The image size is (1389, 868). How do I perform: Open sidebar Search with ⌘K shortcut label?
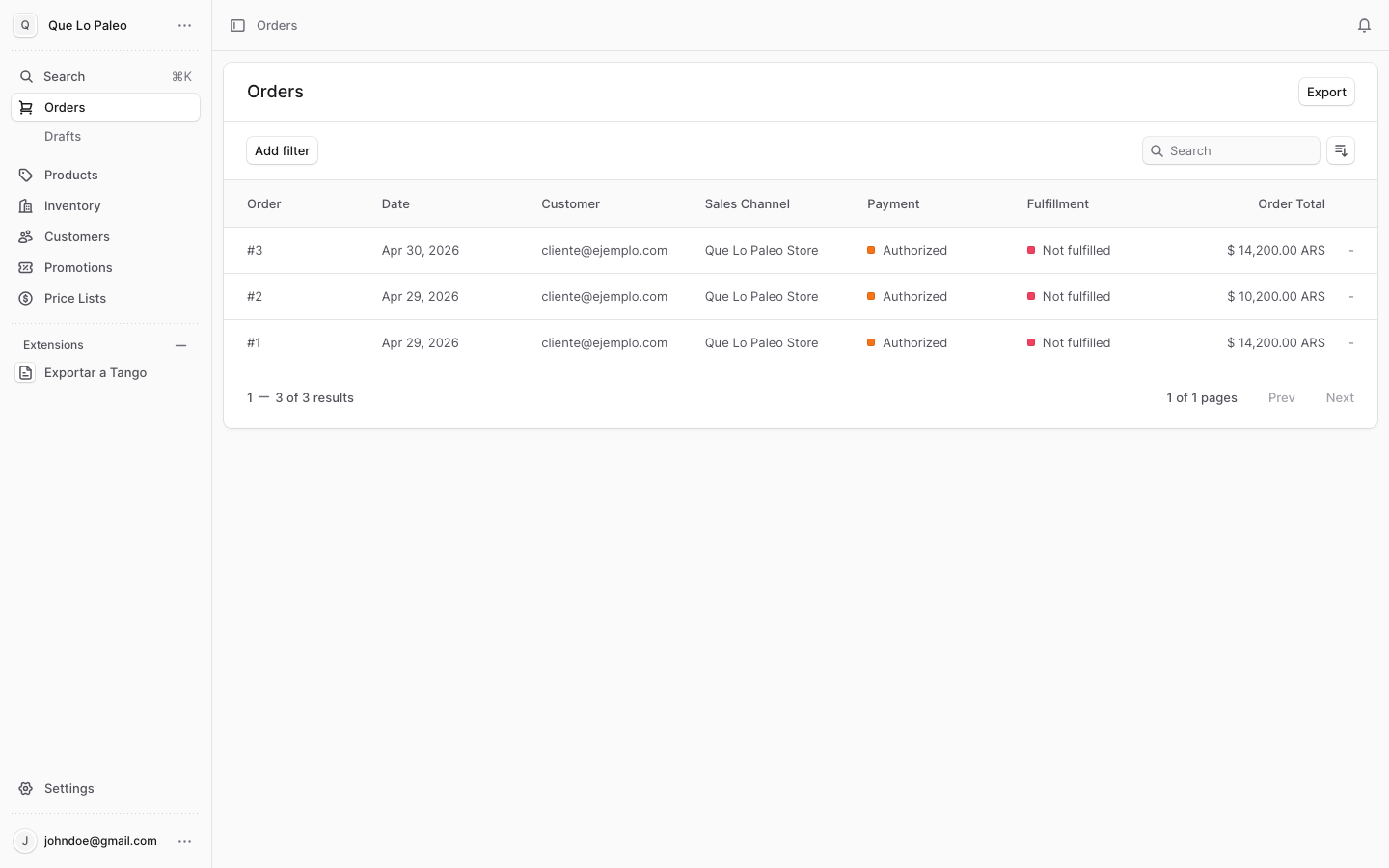click(x=105, y=76)
